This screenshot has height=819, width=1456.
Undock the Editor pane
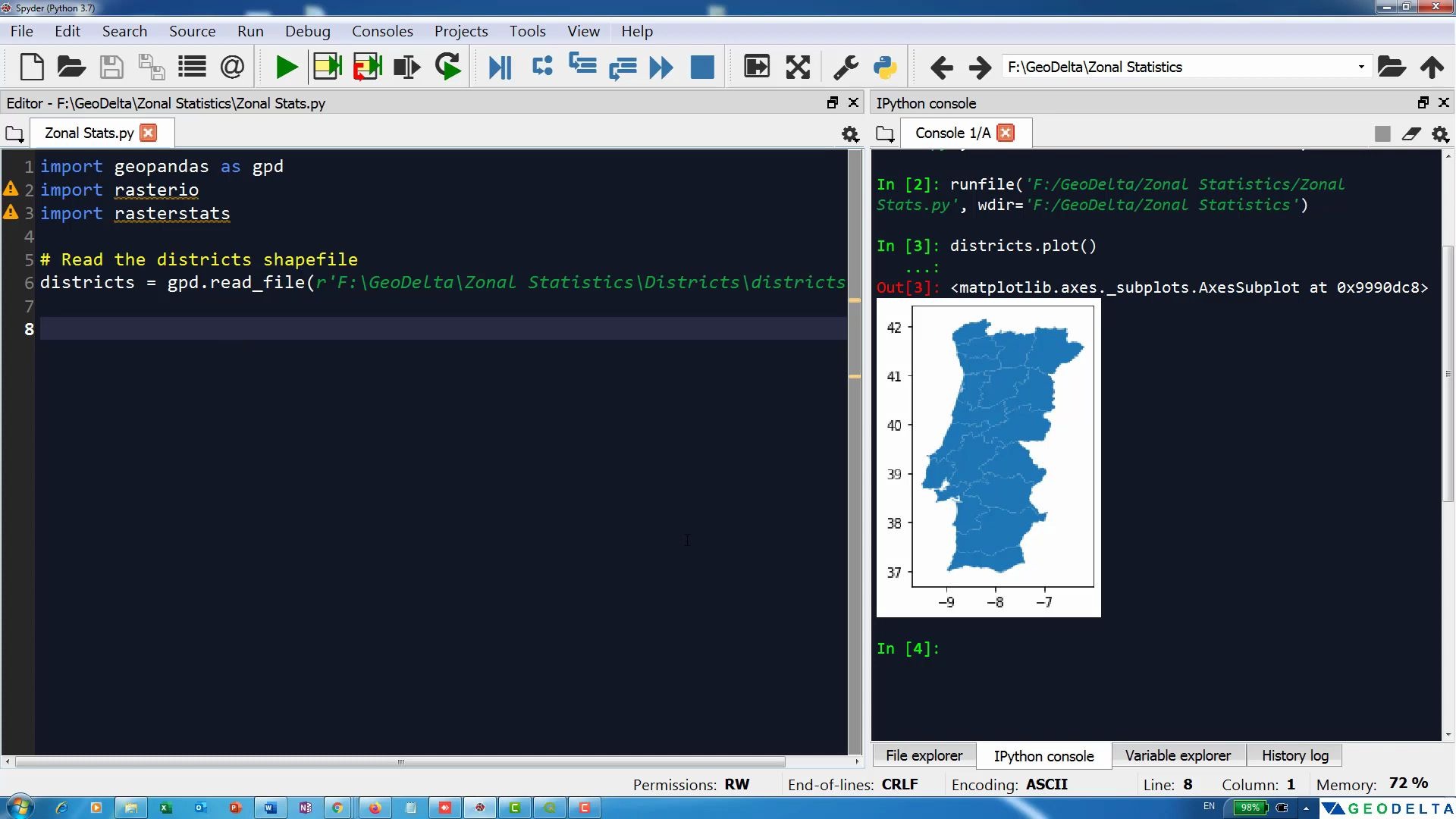pos(832,102)
